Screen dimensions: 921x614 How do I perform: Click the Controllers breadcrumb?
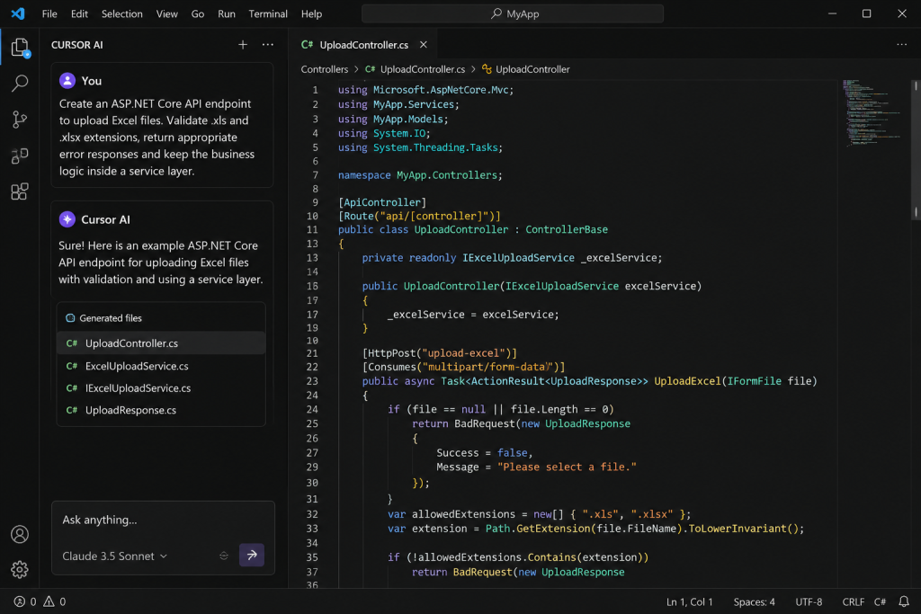coord(324,69)
